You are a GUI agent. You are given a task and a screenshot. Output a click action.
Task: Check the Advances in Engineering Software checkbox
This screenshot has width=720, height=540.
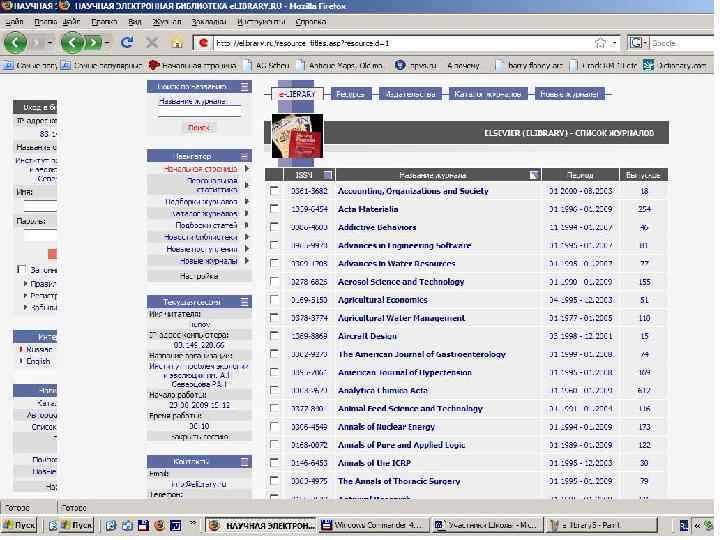[x=274, y=245]
